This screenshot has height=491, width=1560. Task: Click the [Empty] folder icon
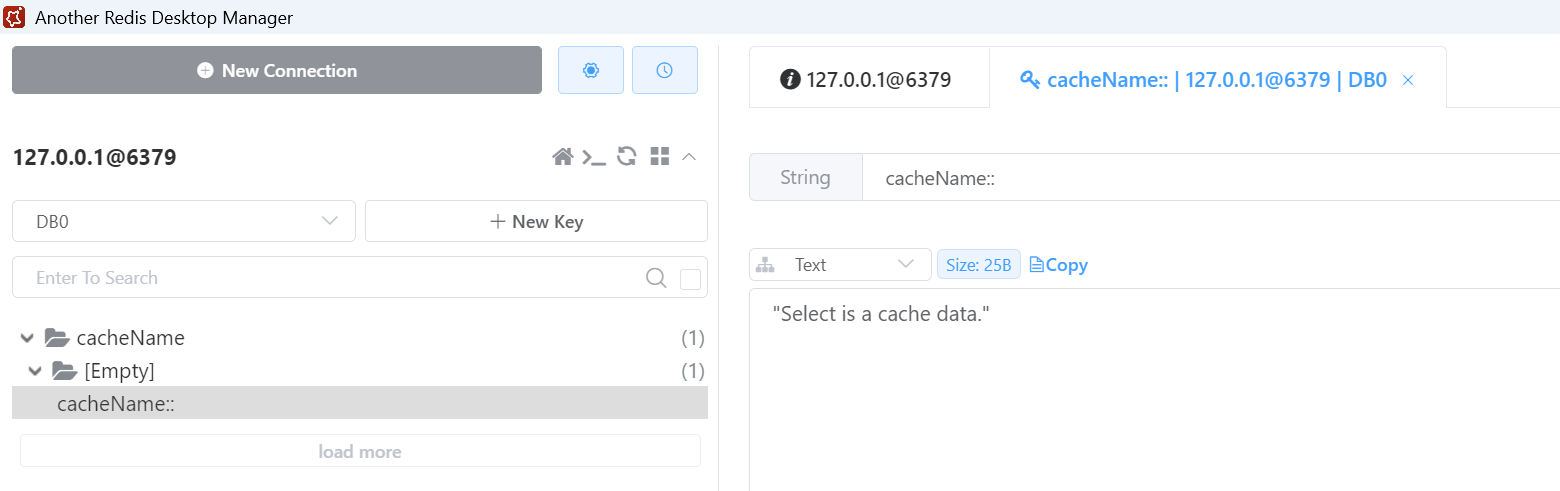pyautogui.click(x=65, y=371)
